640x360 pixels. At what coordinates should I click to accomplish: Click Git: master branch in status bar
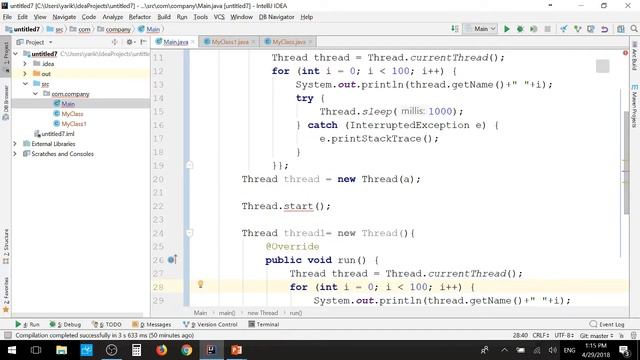pyautogui.click(x=596, y=336)
